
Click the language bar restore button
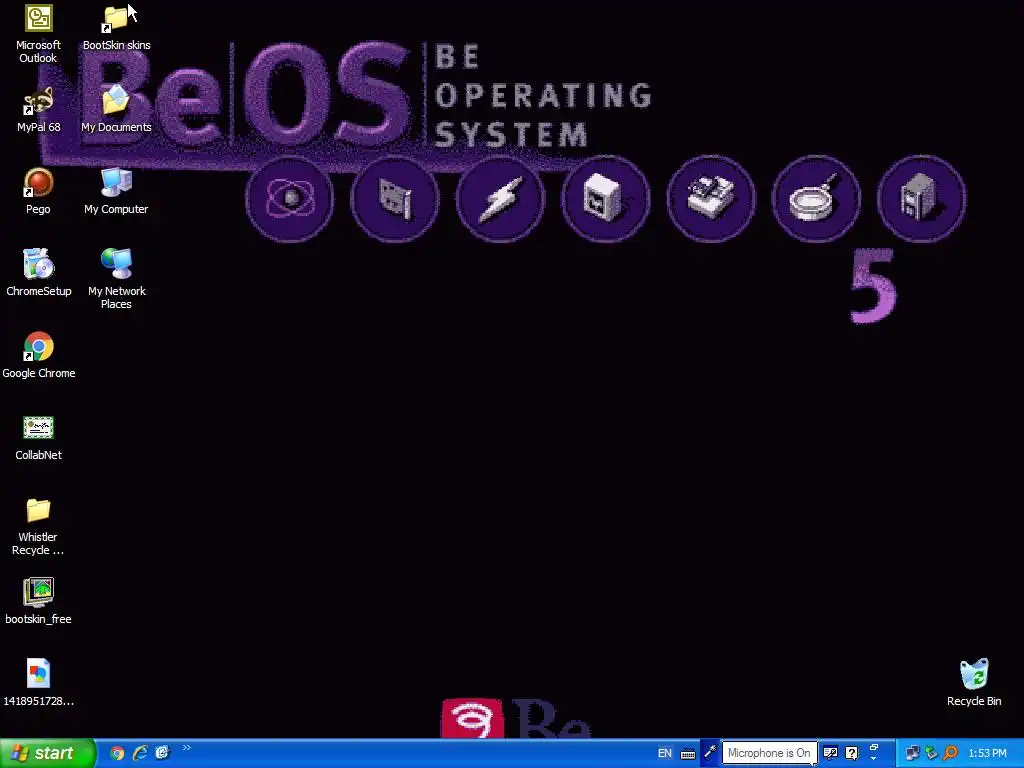874,748
